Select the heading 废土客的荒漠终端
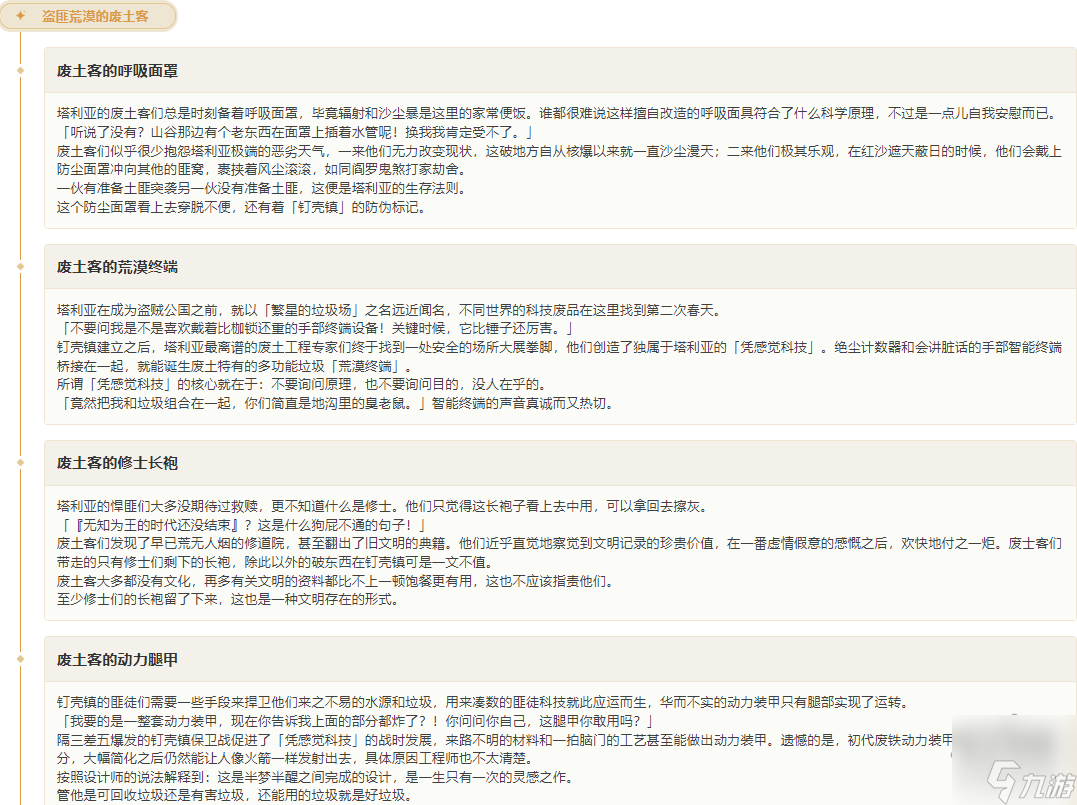 [117, 267]
